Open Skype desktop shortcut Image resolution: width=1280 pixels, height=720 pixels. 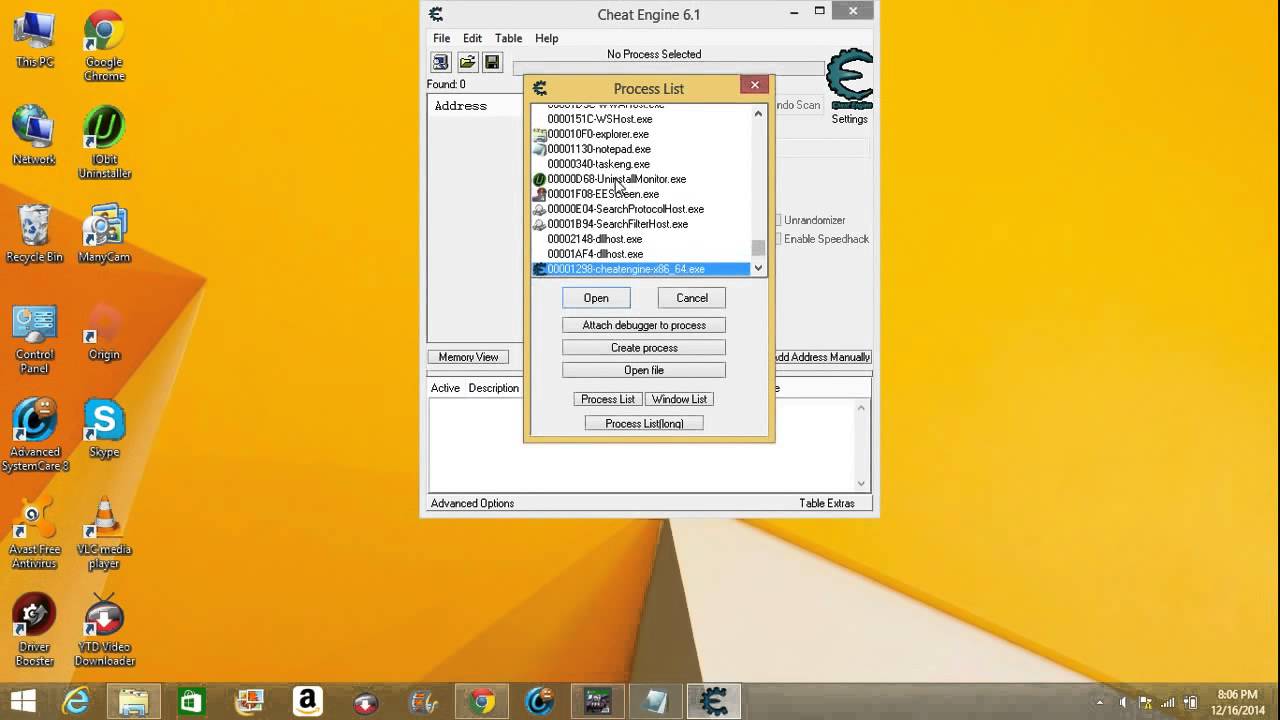coord(104,429)
